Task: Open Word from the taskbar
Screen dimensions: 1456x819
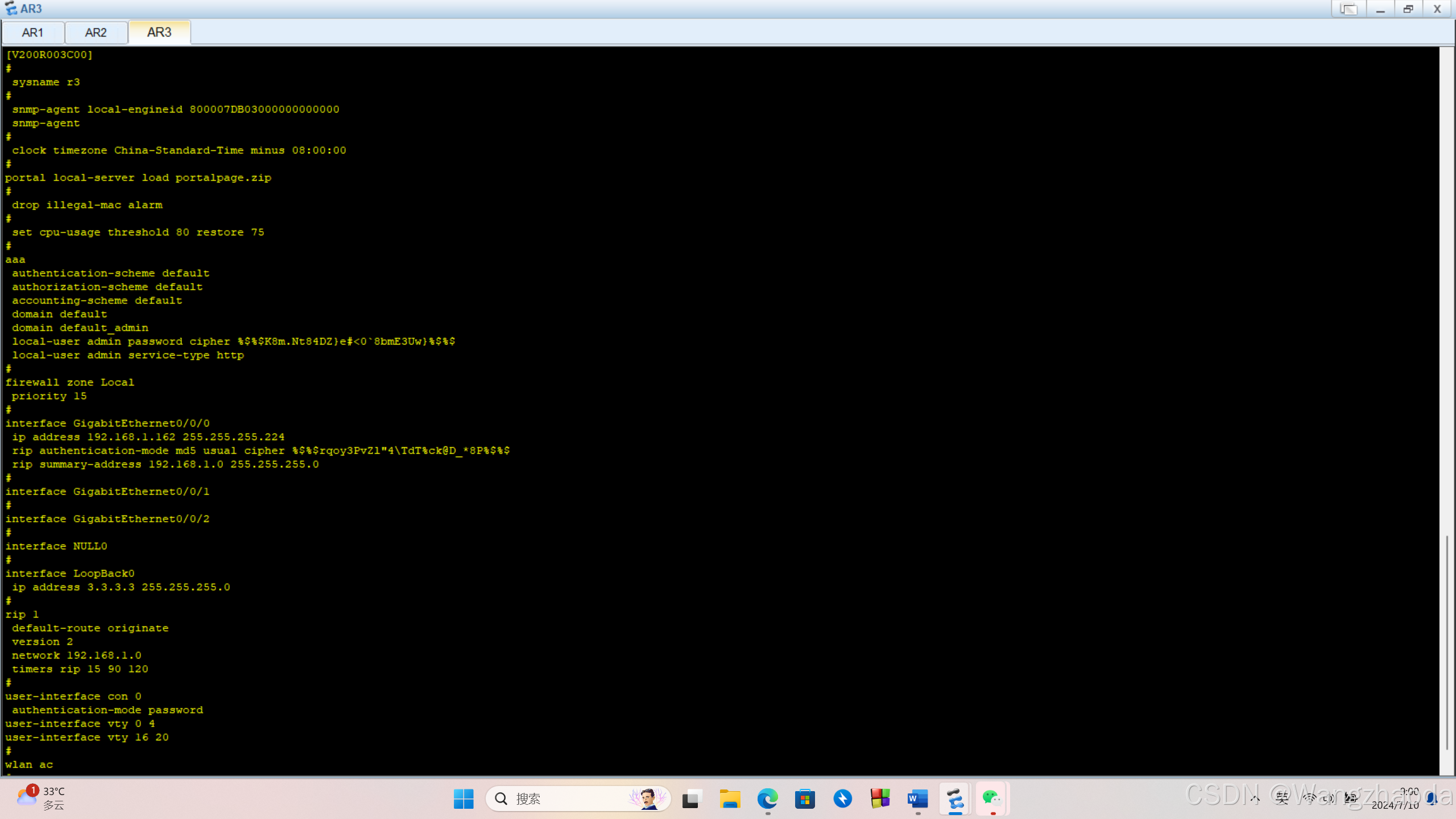Action: coord(917,799)
